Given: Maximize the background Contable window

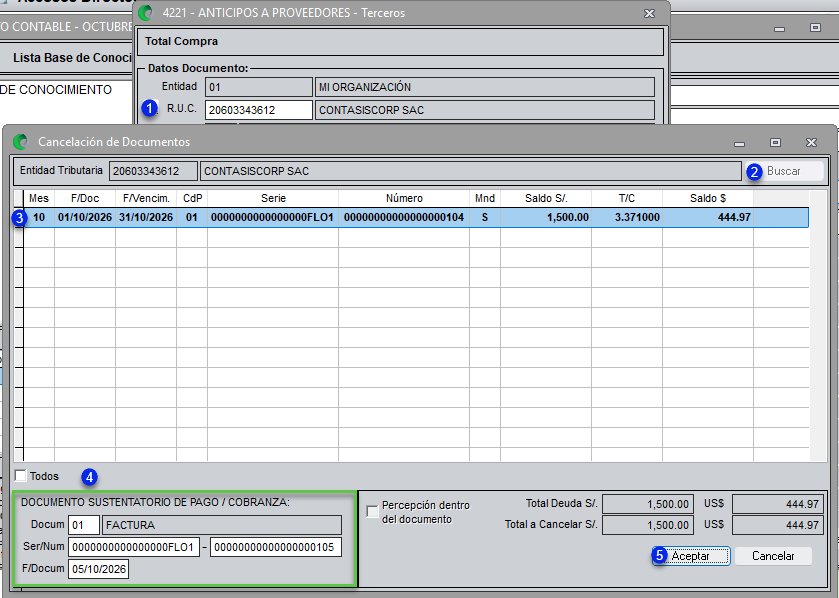Looking at the screenshot, I should (x=815, y=27).
